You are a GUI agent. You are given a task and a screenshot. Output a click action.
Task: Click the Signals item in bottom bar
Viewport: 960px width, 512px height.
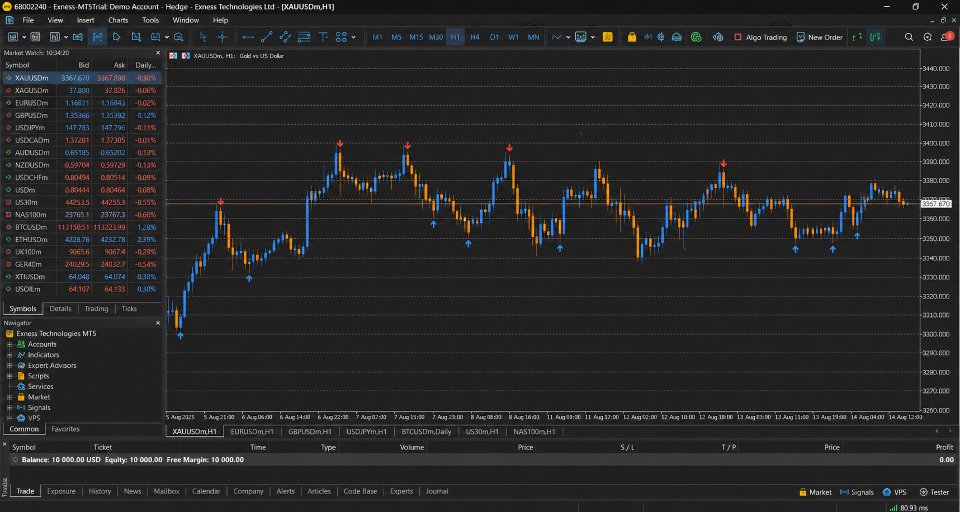857,492
